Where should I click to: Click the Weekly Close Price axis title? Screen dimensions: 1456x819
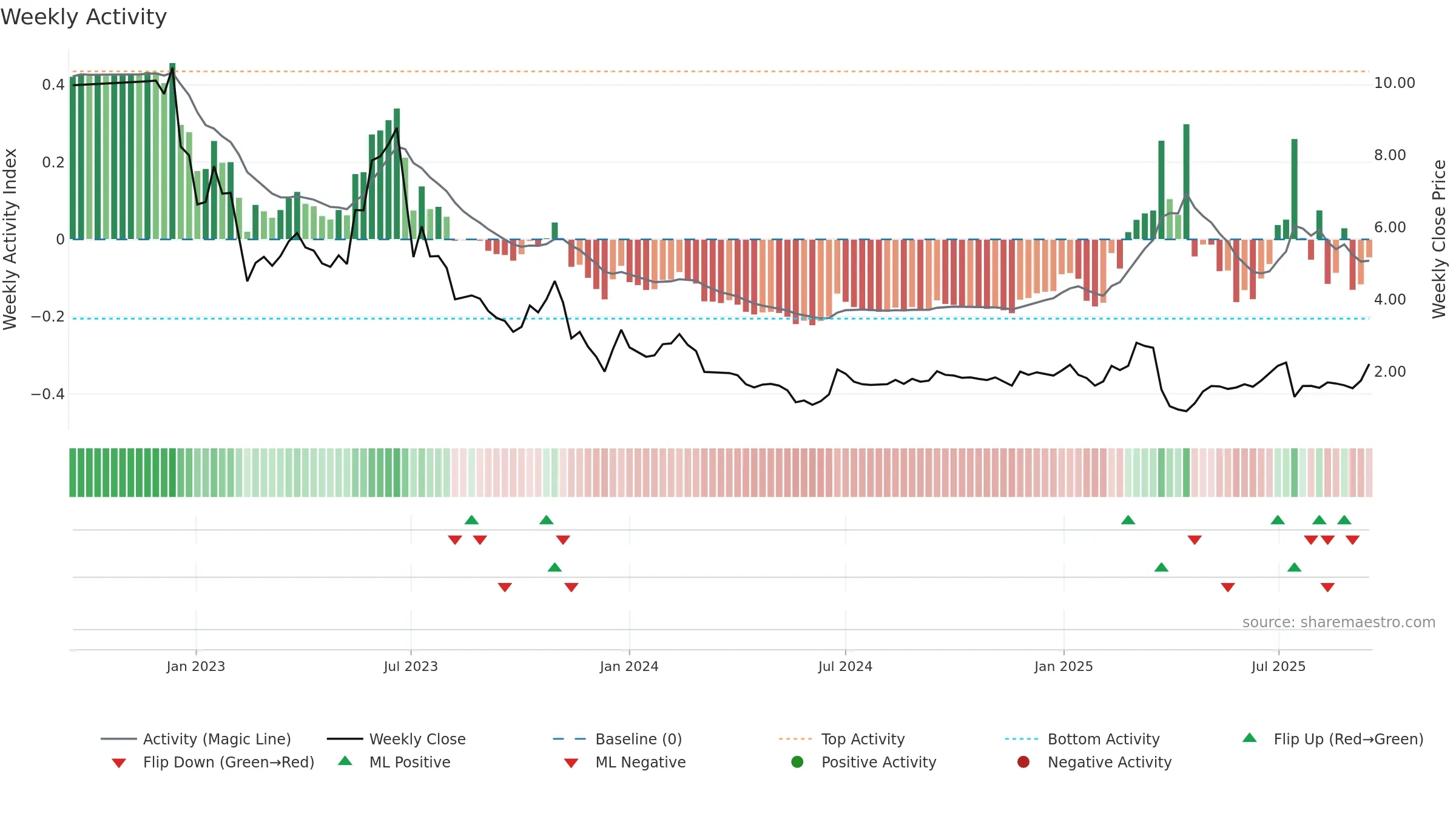pyautogui.click(x=1439, y=239)
